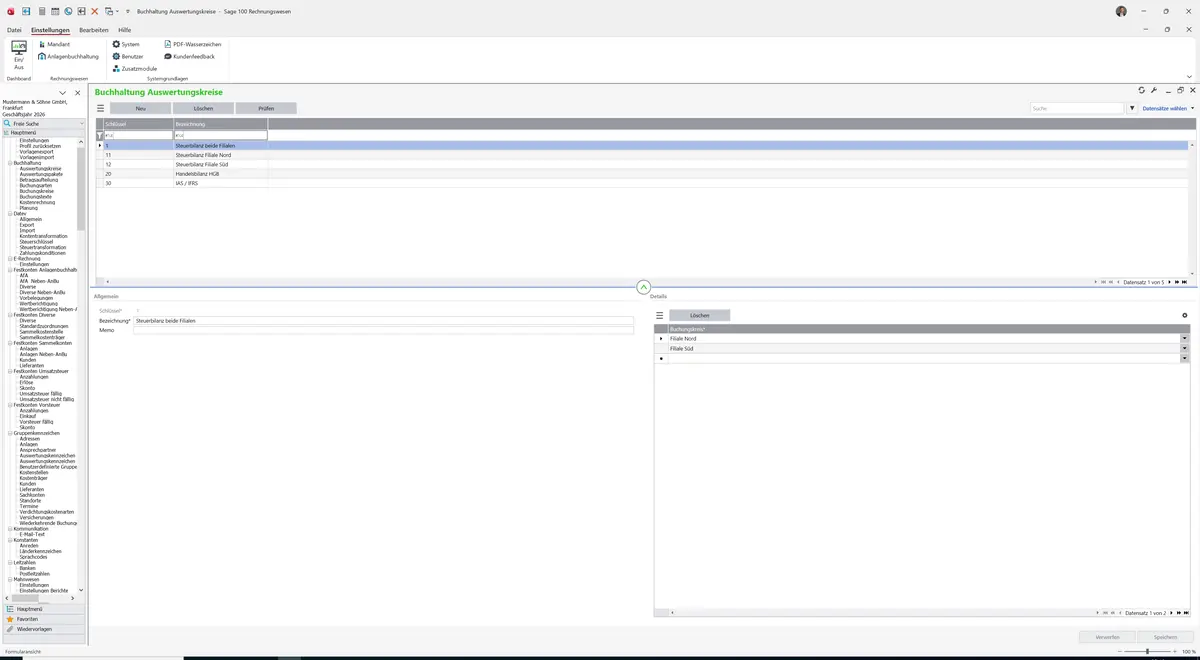Close the left navigation pane with the X
The height and width of the screenshot is (660, 1200).
point(78,92)
